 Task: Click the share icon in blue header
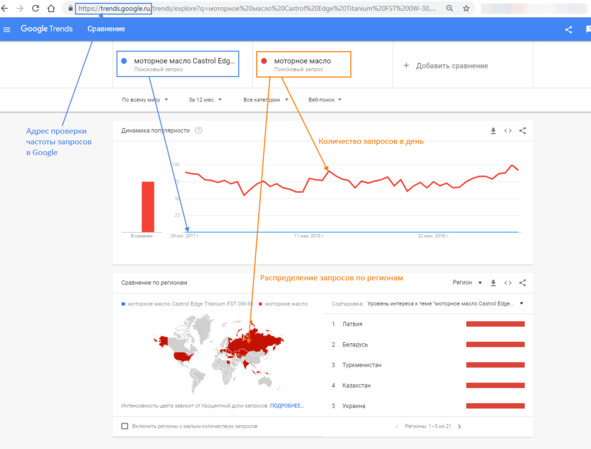569,29
